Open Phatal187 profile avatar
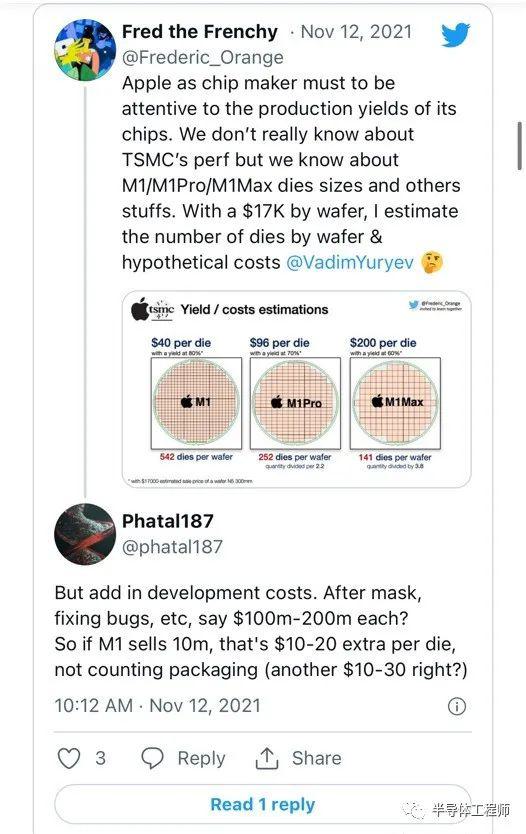The height and width of the screenshot is (834, 526). (x=85, y=534)
